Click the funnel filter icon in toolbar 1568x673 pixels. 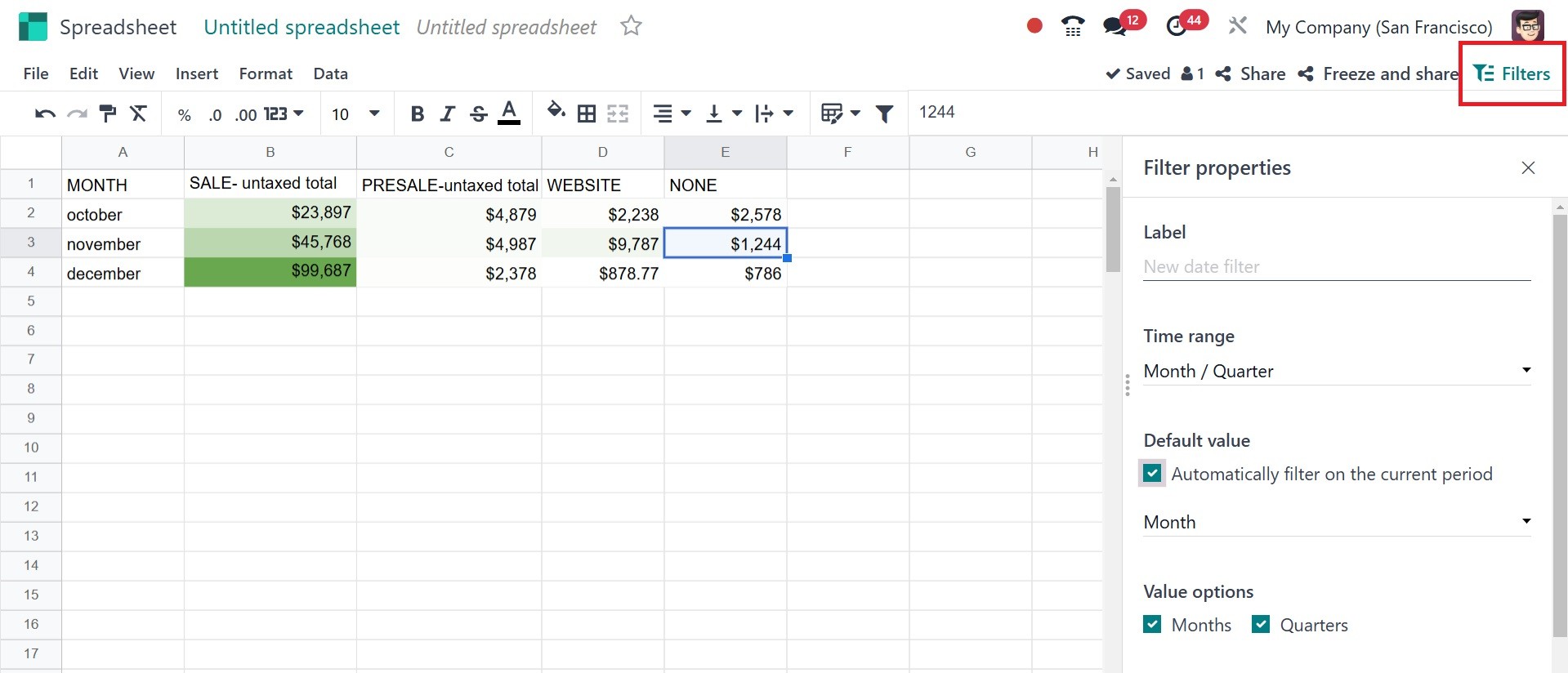(x=884, y=114)
